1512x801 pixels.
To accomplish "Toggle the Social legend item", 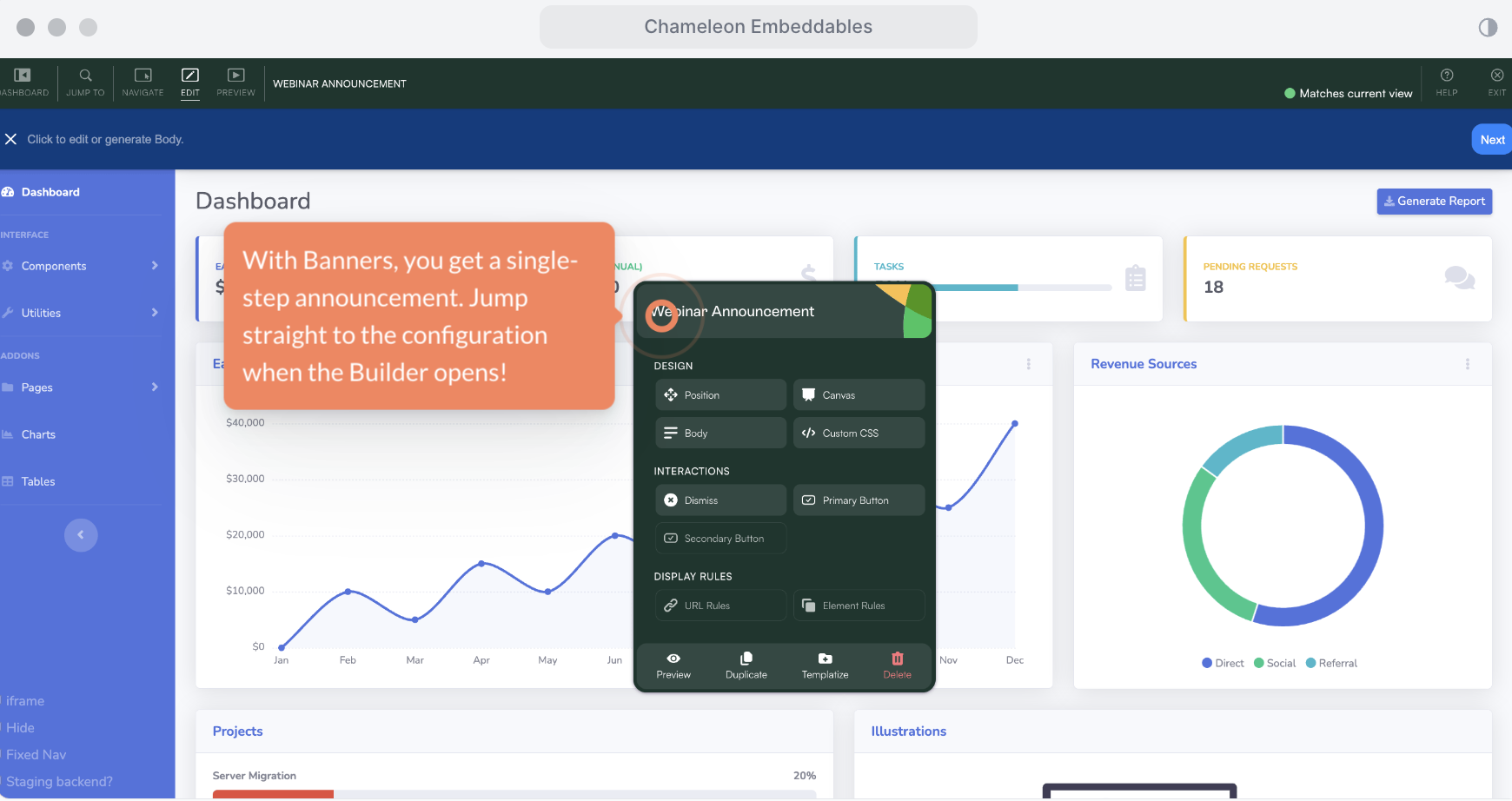I will 1275,663.
